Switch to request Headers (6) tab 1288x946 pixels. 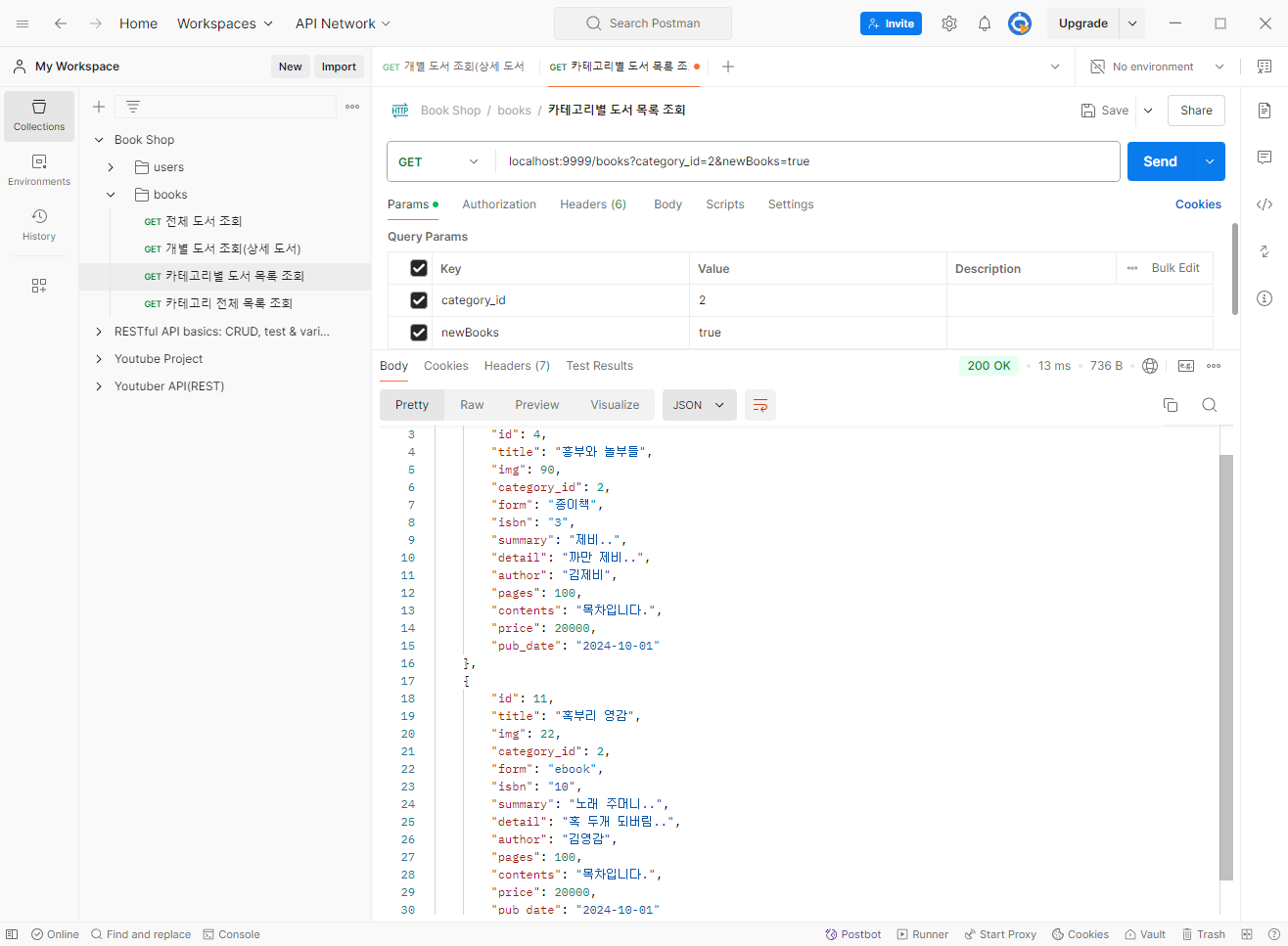point(593,204)
